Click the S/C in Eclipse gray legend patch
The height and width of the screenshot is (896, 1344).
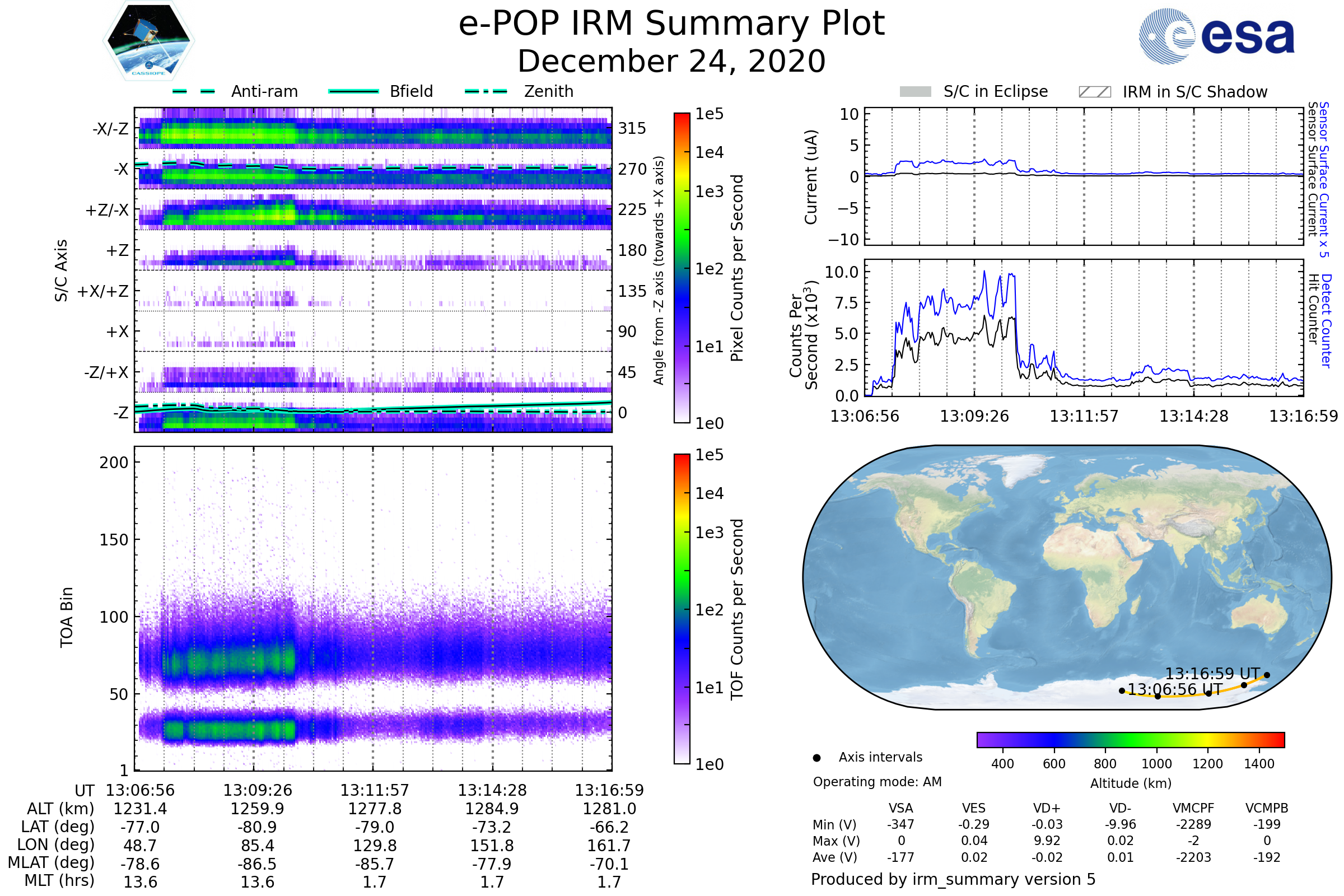(915, 92)
